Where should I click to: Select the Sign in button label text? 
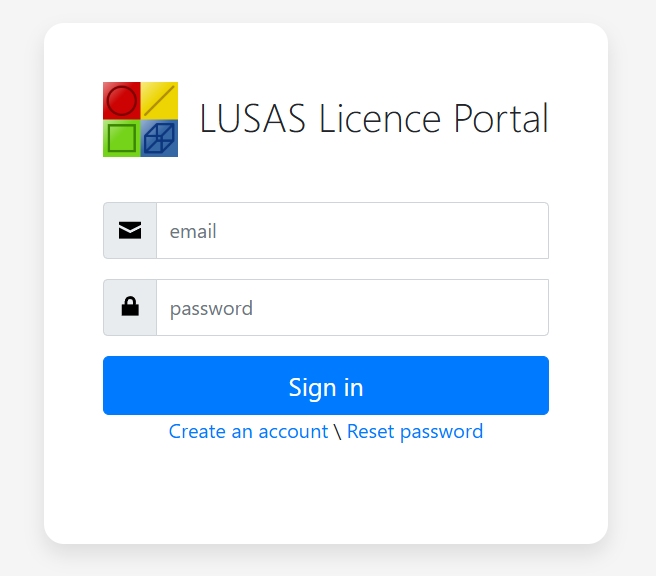tap(326, 387)
